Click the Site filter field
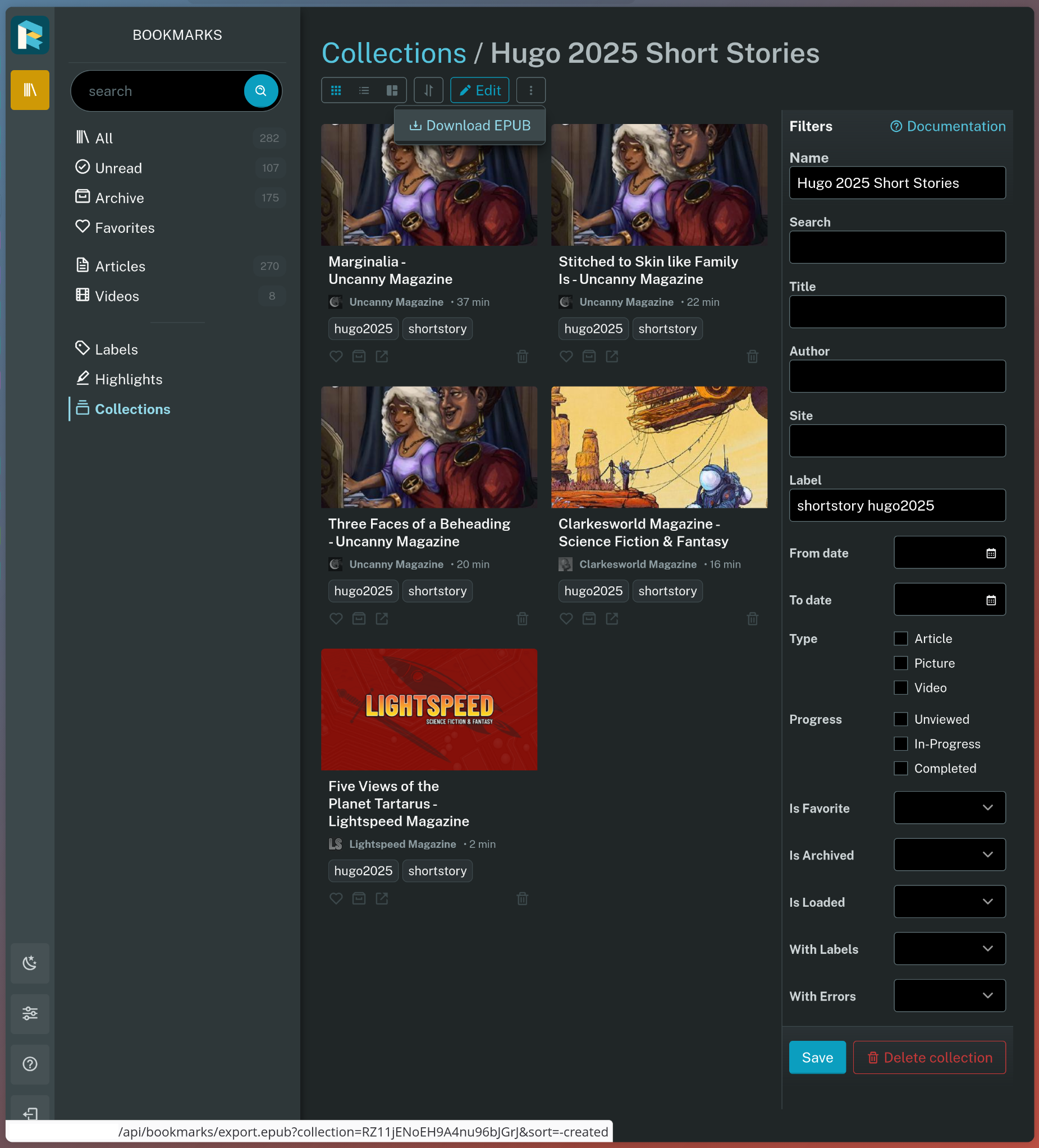 pos(897,441)
